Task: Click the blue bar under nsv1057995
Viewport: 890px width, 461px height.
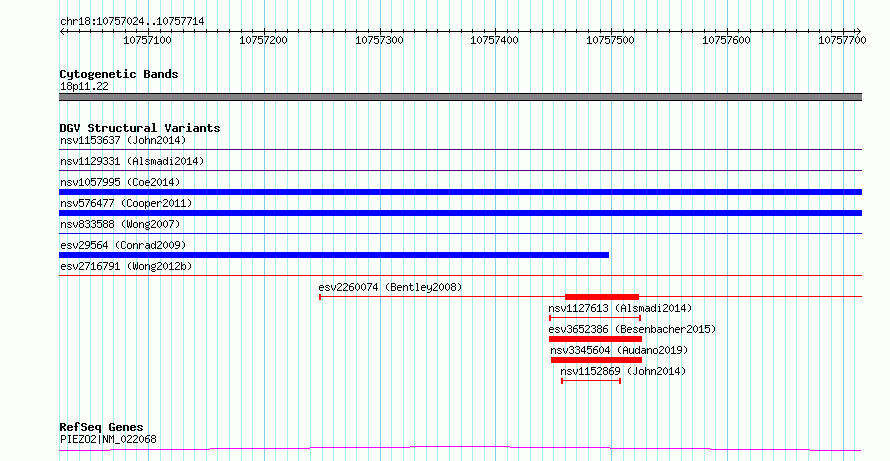Action: [460, 192]
